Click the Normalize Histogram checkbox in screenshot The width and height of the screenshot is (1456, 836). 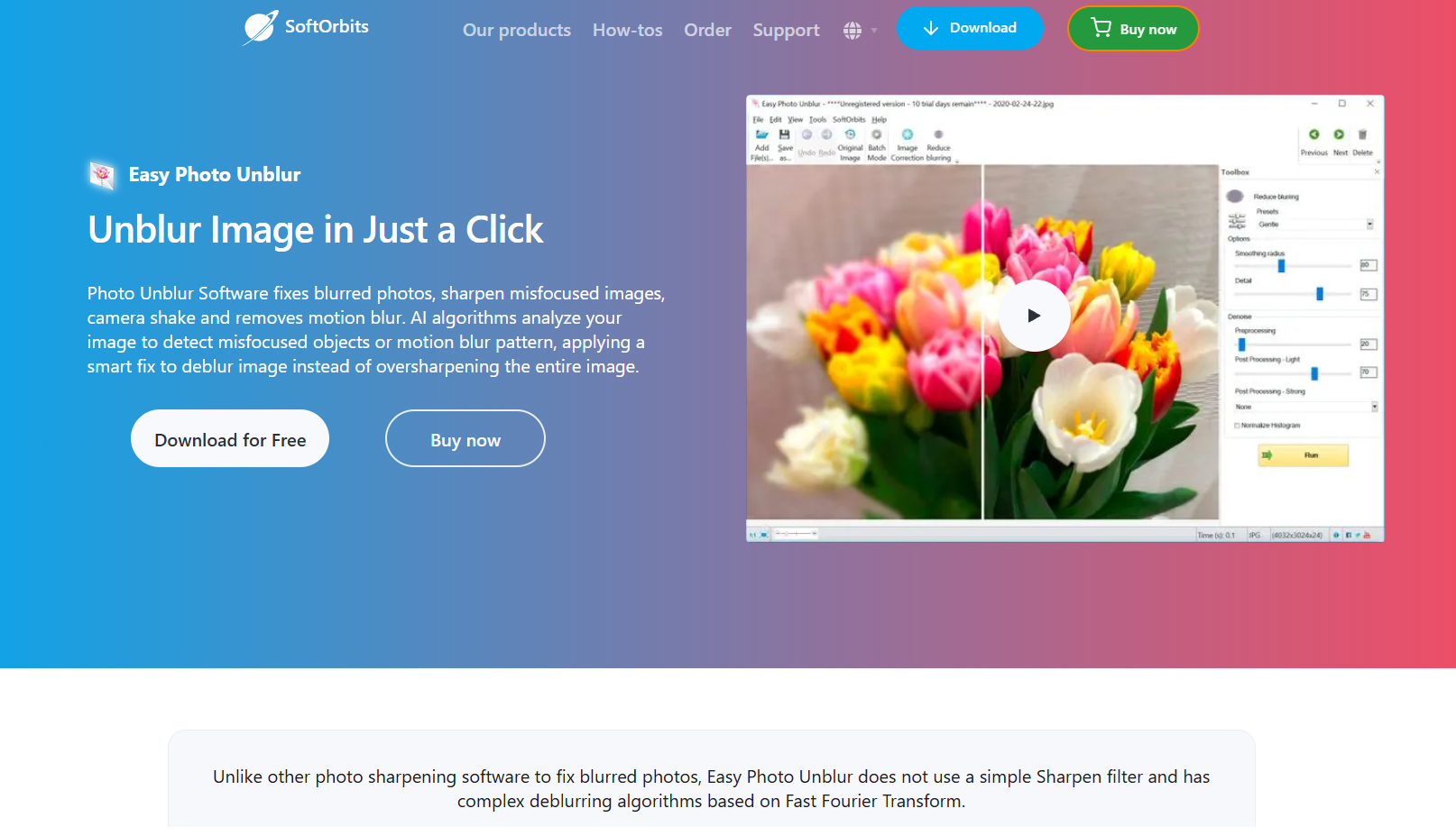[x=1237, y=425]
